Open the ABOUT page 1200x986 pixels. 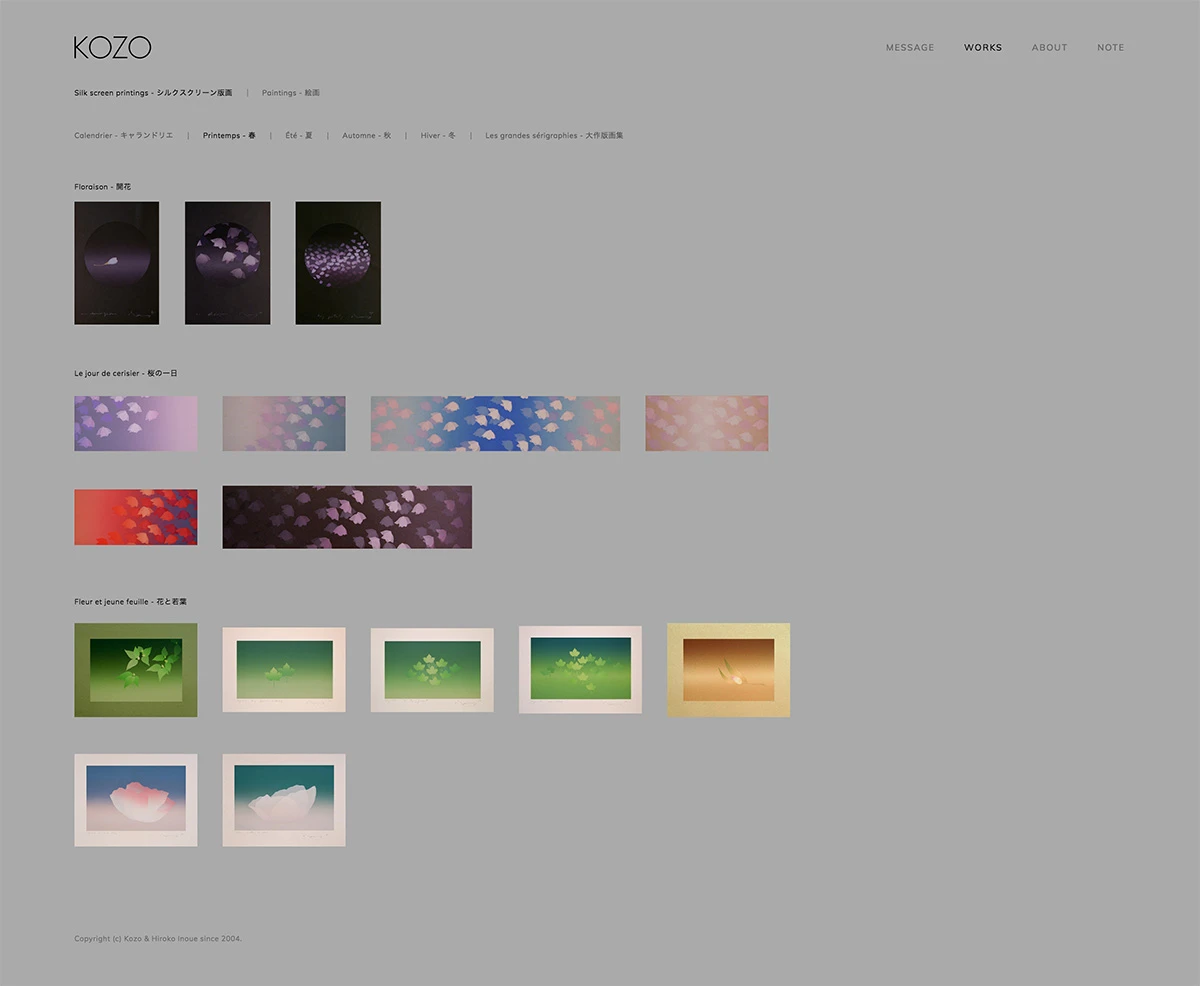tap(1049, 47)
